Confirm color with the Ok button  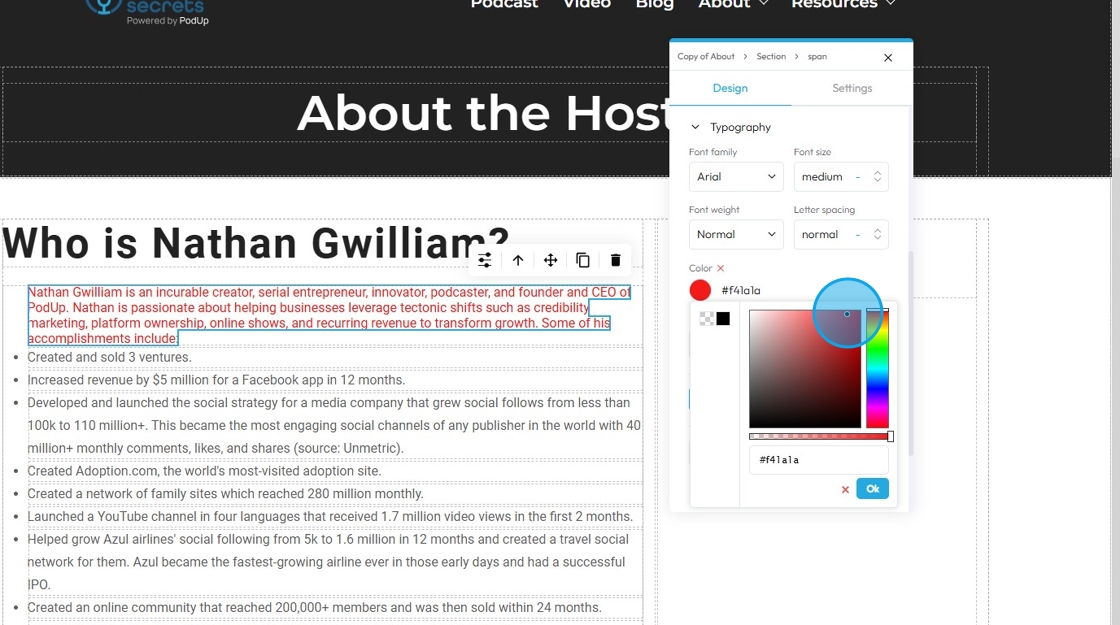click(x=873, y=489)
